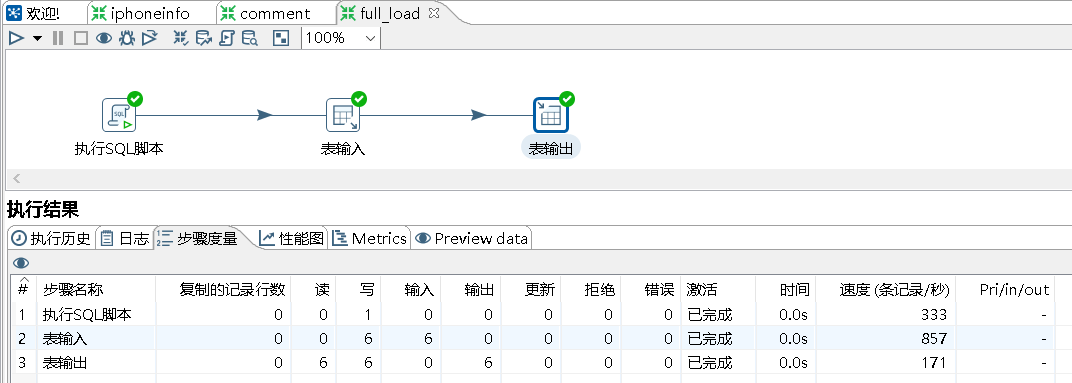Generate SQL for the transformation icon
1072x383 pixels.
tap(227, 38)
